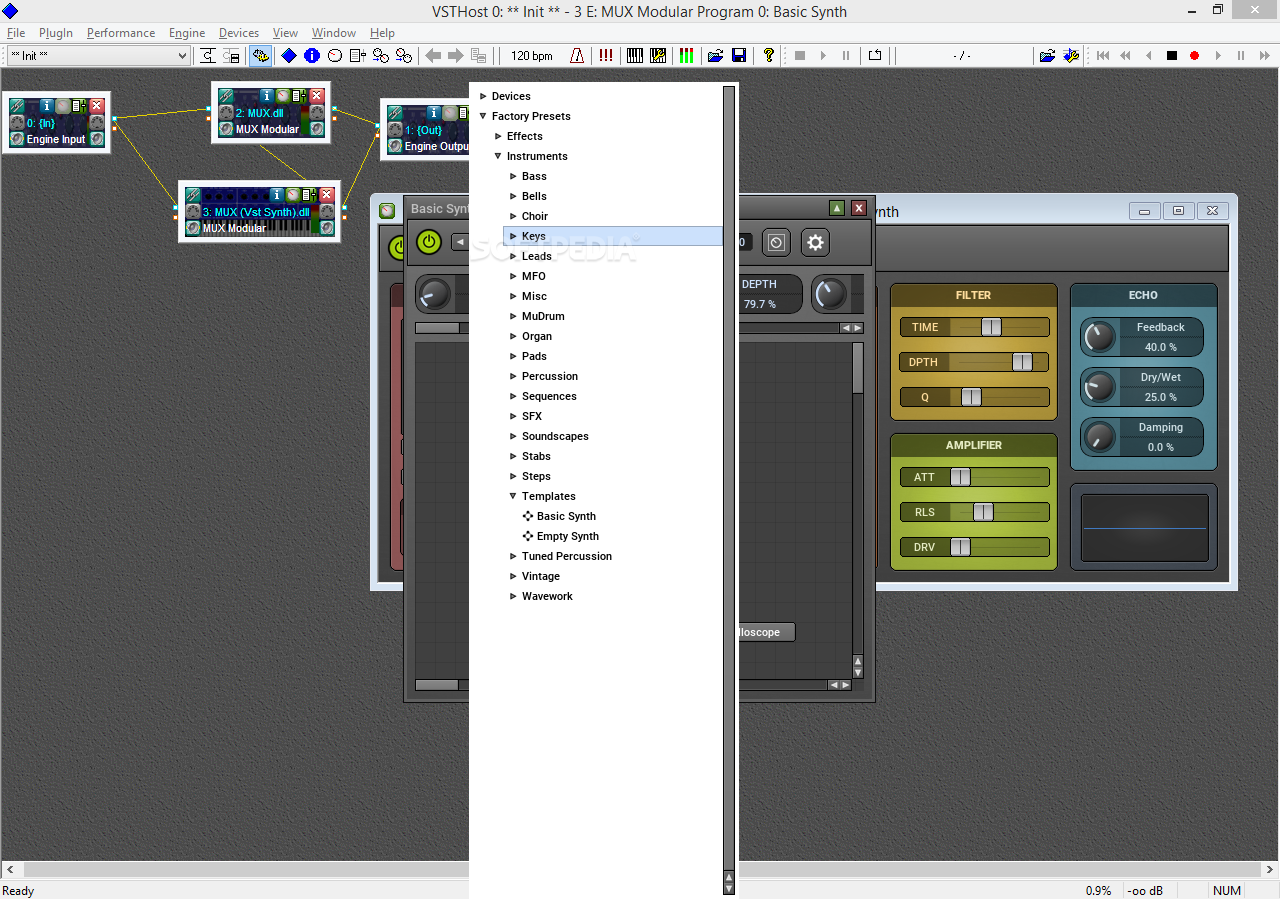Open the keyboard bar piano icon
Viewport: 1280px width, 899px height.
635,56
